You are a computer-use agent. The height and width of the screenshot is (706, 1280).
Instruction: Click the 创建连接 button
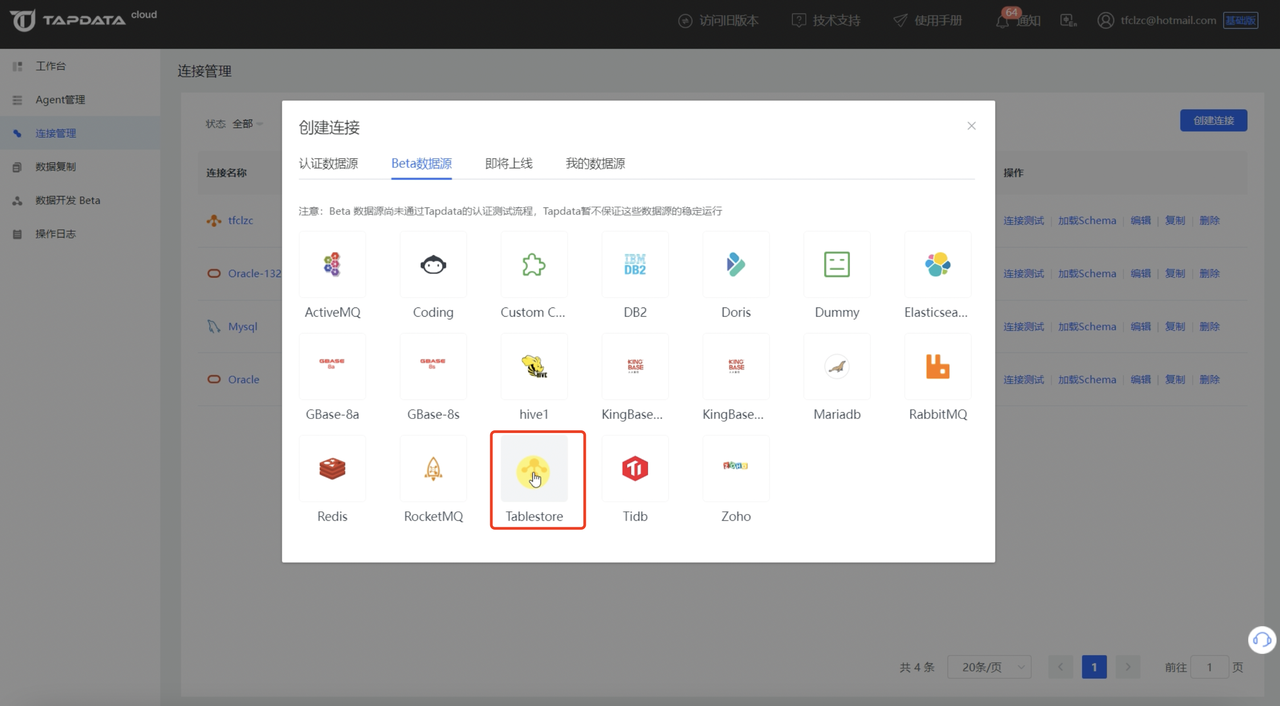(1213, 120)
